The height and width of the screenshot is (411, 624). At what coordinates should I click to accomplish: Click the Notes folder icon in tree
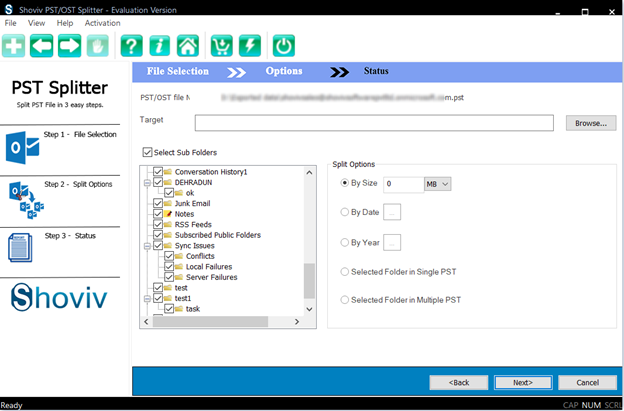(x=168, y=214)
